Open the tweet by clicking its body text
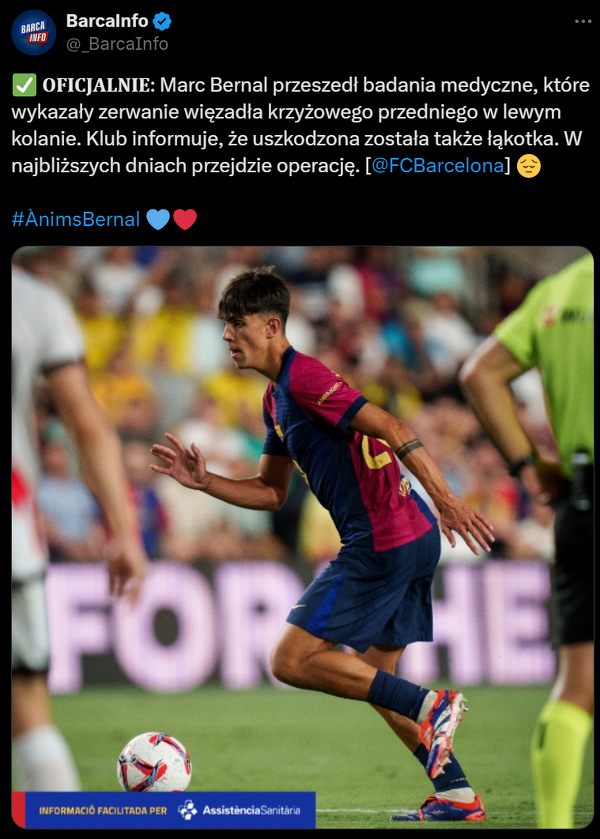The image size is (600, 839). [300, 125]
